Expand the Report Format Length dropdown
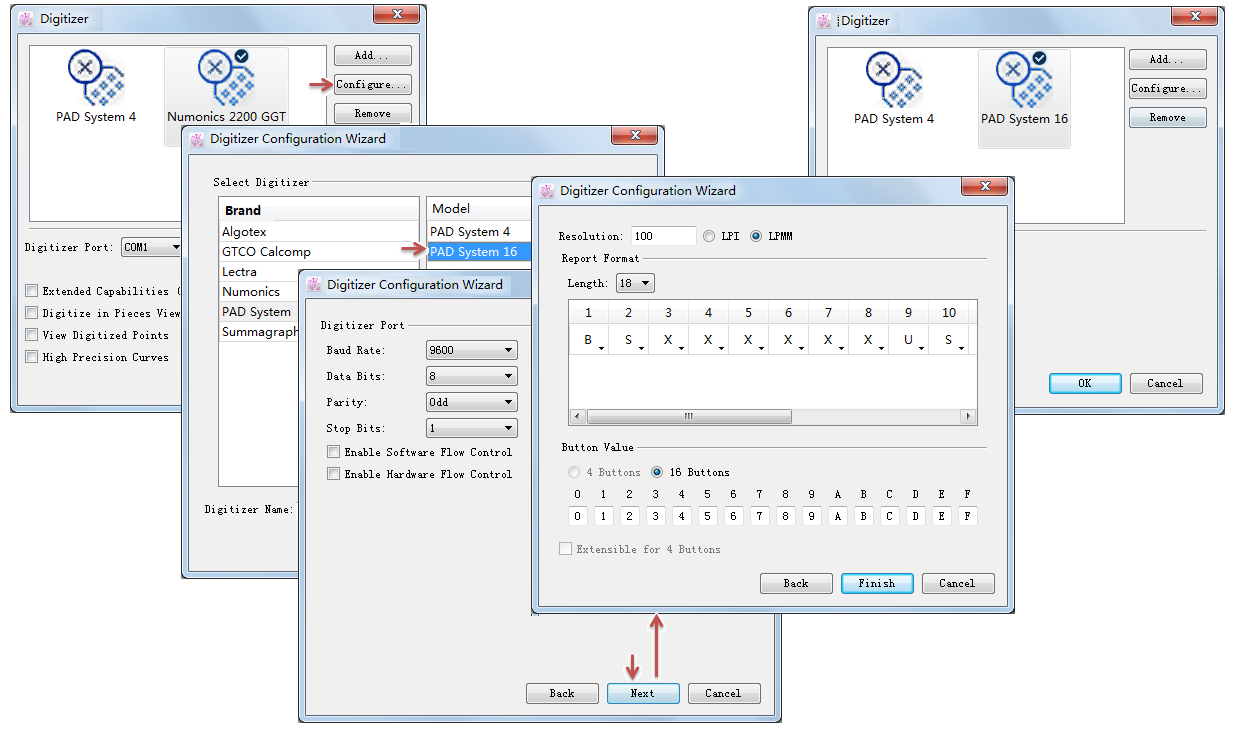The height and width of the screenshot is (737, 1233). tap(635, 284)
